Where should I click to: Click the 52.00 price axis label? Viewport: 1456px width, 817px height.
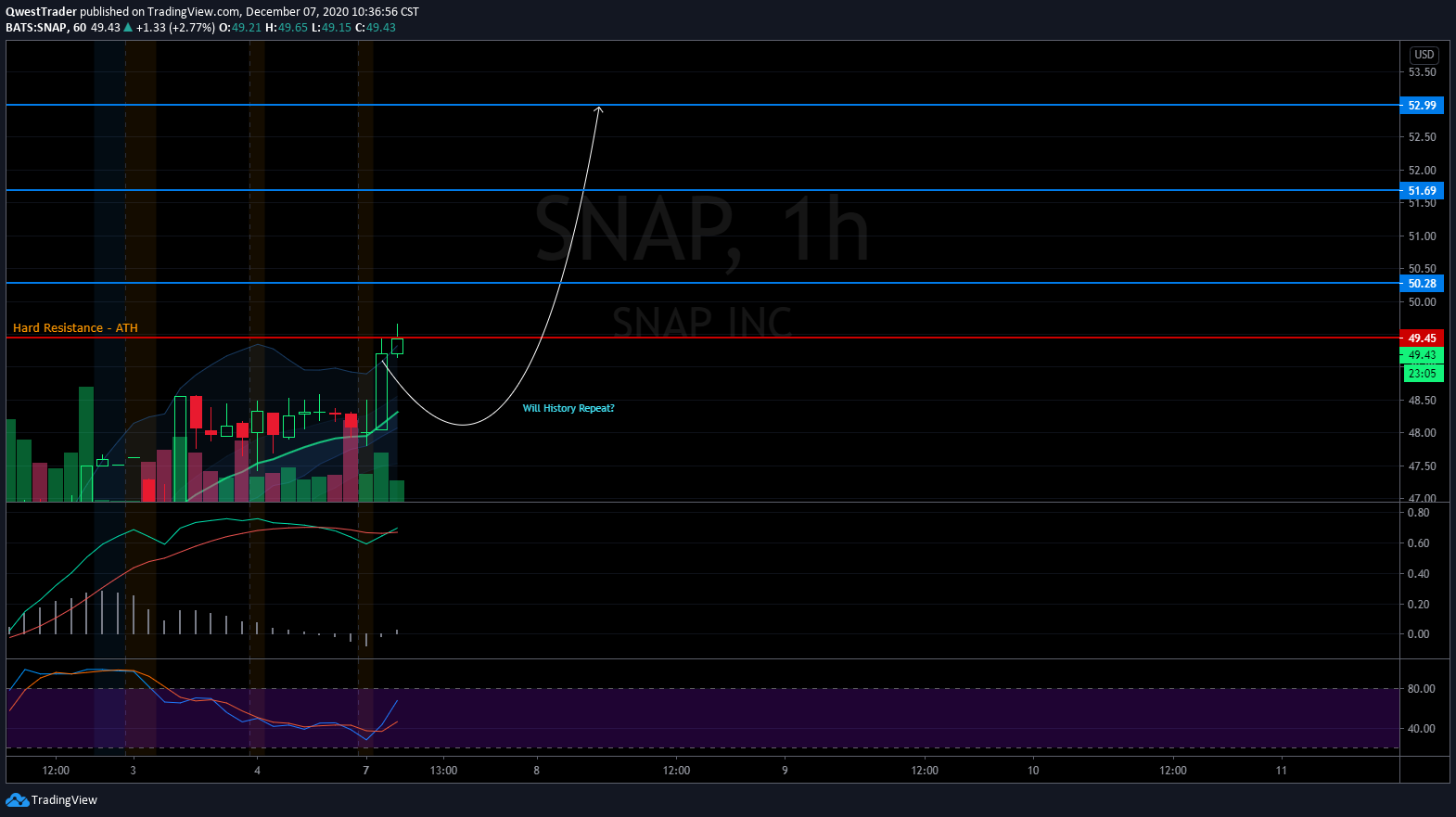click(x=1422, y=171)
